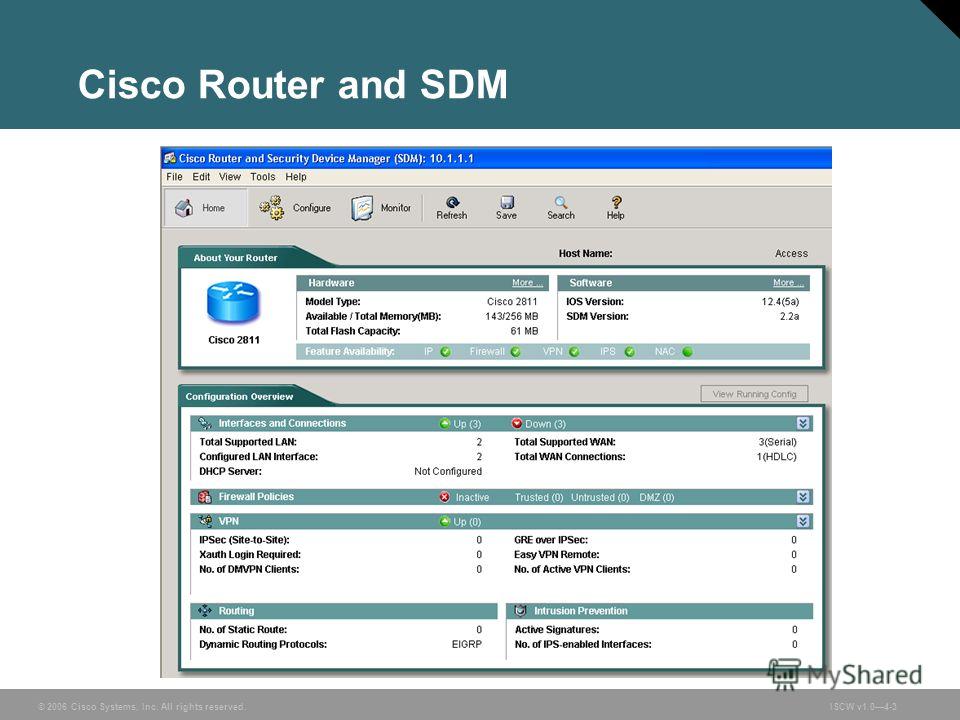960x720 pixels.
Task: Click the SDM Version value 2.2a
Action: [789, 317]
